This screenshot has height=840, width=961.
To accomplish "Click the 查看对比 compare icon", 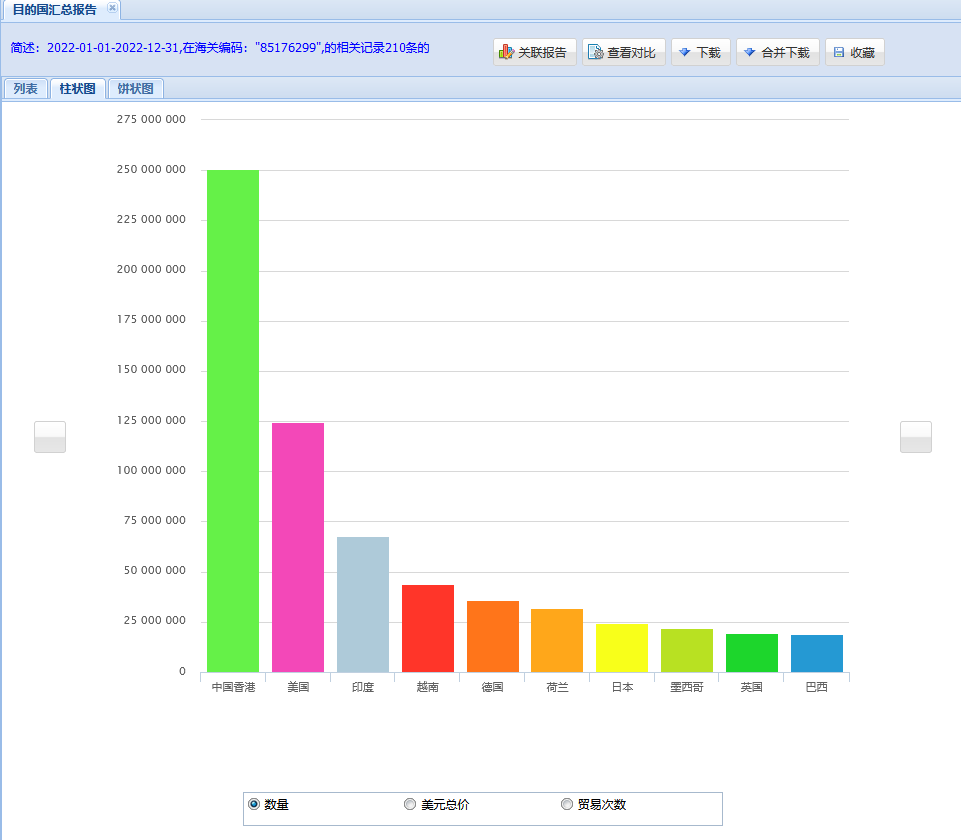I will (595, 52).
